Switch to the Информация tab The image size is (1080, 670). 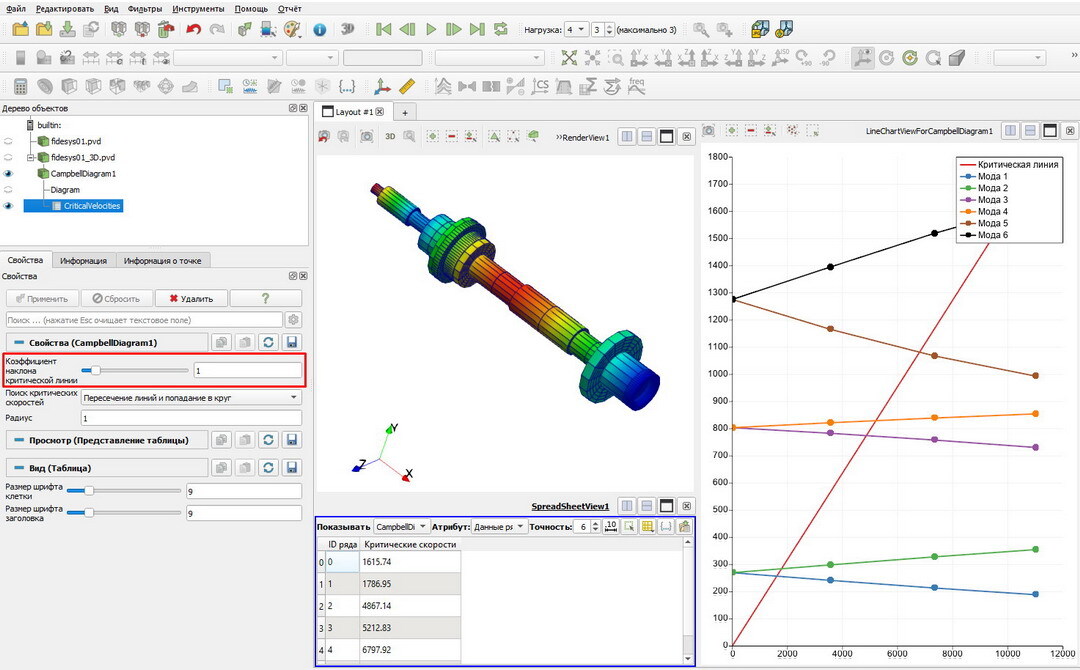(83, 260)
